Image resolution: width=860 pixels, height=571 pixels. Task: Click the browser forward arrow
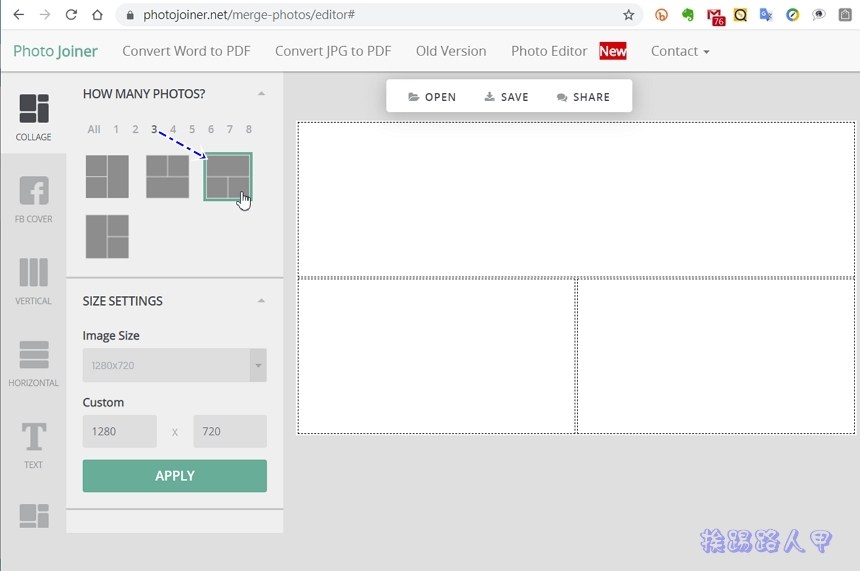[45, 15]
